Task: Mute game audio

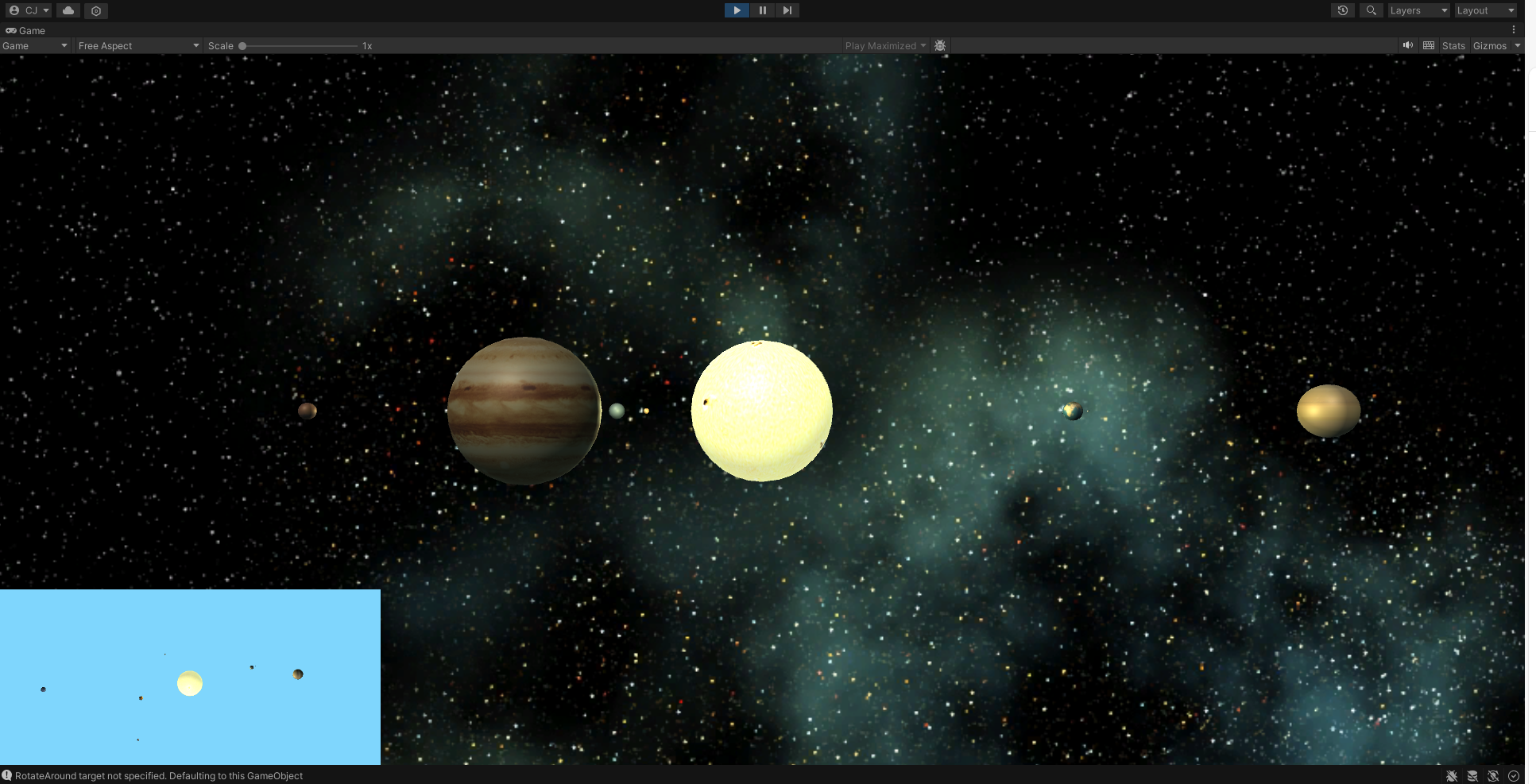Action: [x=1408, y=45]
